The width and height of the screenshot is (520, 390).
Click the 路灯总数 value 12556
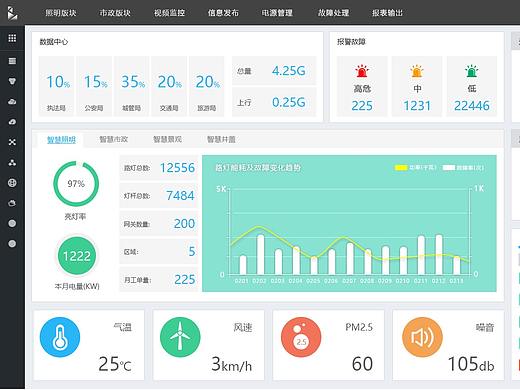tap(177, 168)
